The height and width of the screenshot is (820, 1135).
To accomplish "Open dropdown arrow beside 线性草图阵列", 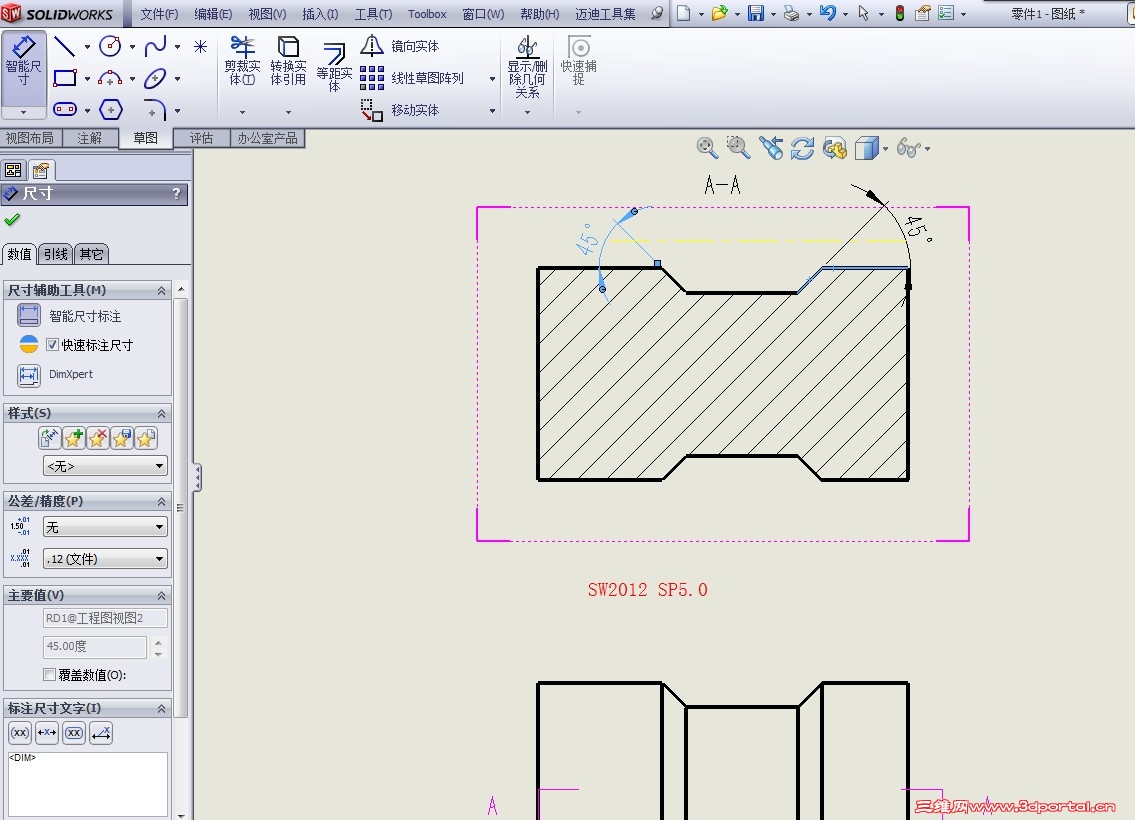I will coord(492,78).
